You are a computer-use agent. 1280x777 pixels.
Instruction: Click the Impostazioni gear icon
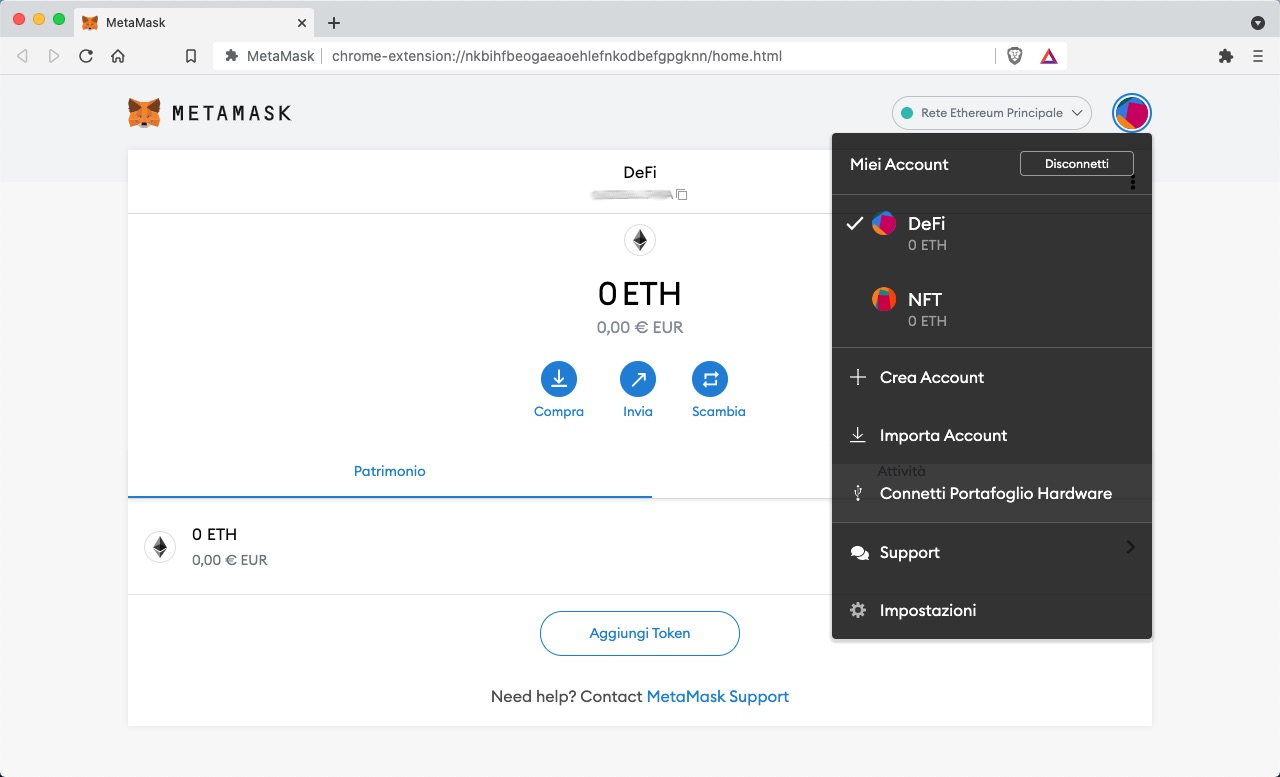[x=857, y=610]
